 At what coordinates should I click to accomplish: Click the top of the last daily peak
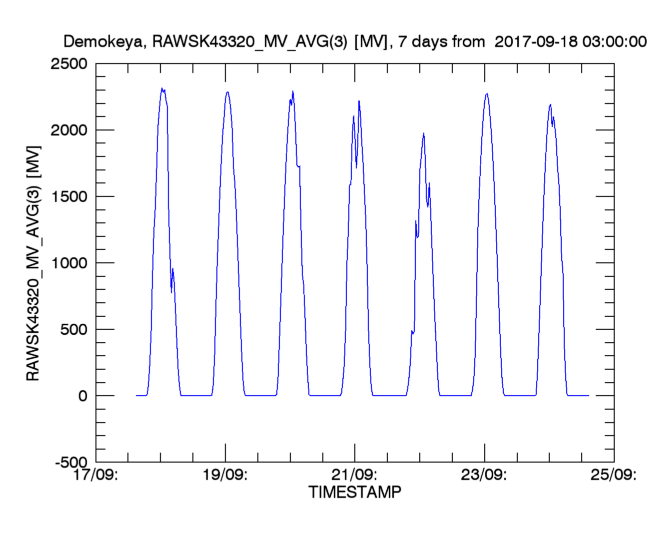pyautogui.click(x=550, y=105)
